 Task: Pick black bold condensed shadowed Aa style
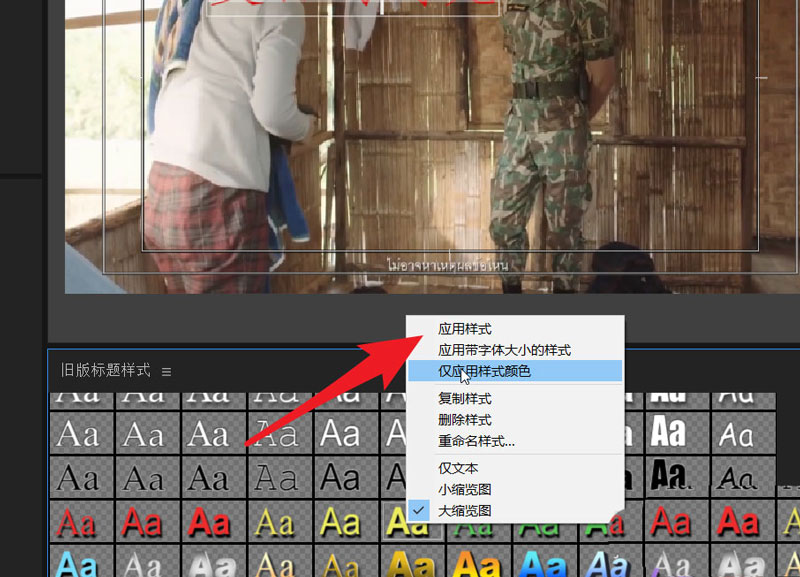[x=677, y=478]
